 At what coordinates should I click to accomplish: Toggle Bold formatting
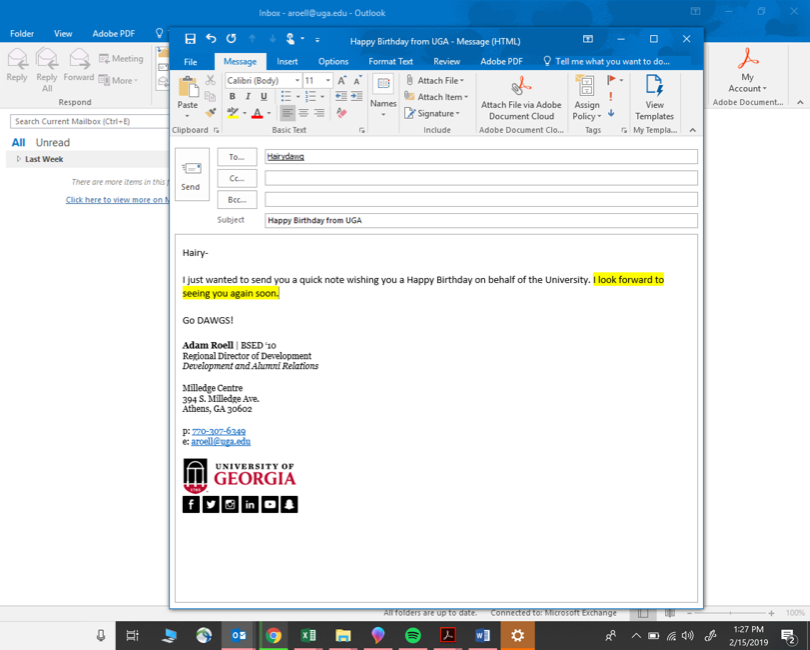pyautogui.click(x=232, y=96)
